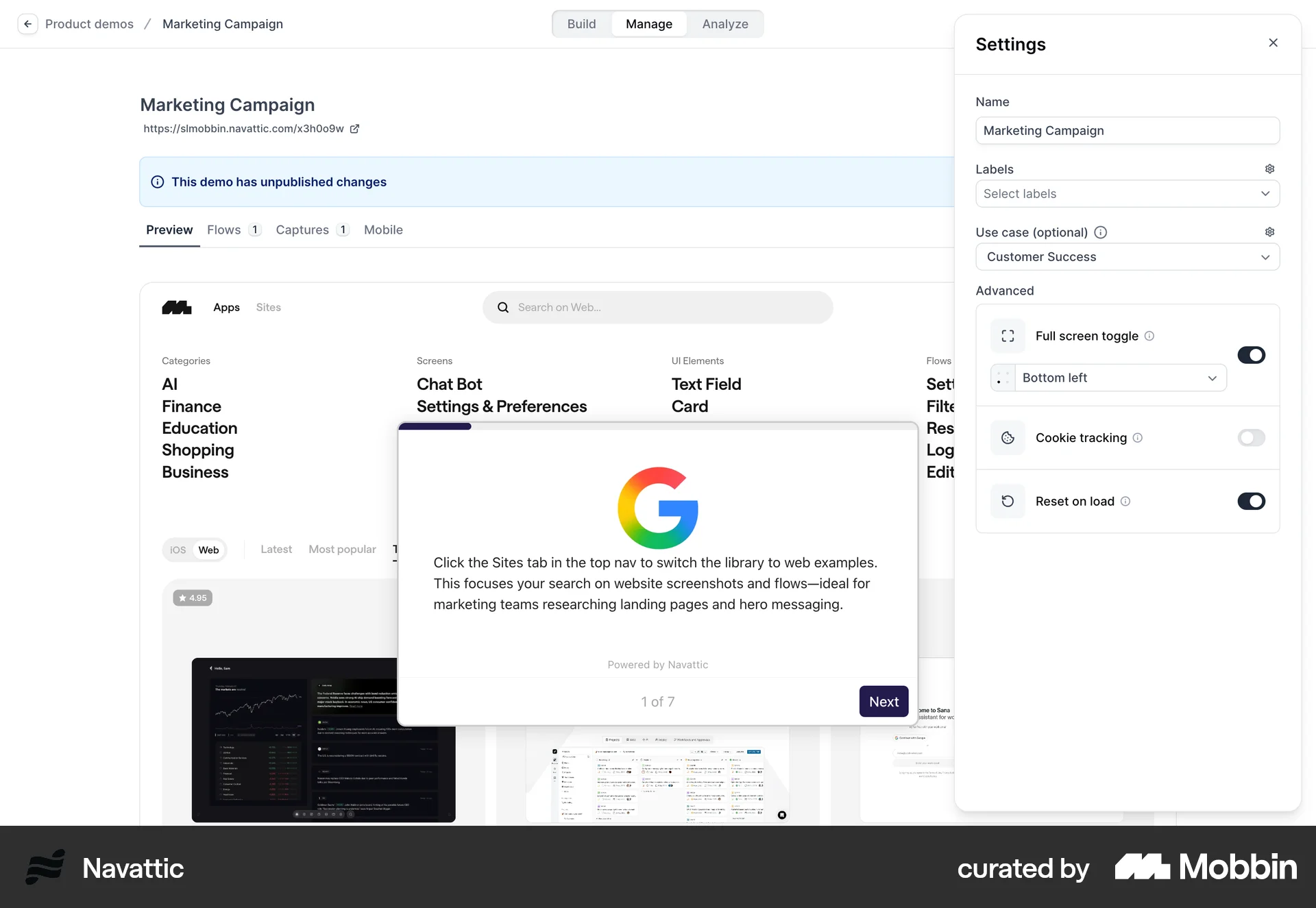Open the Select labels dropdown
Viewport: 1316px width, 908px height.
(1128, 194)
